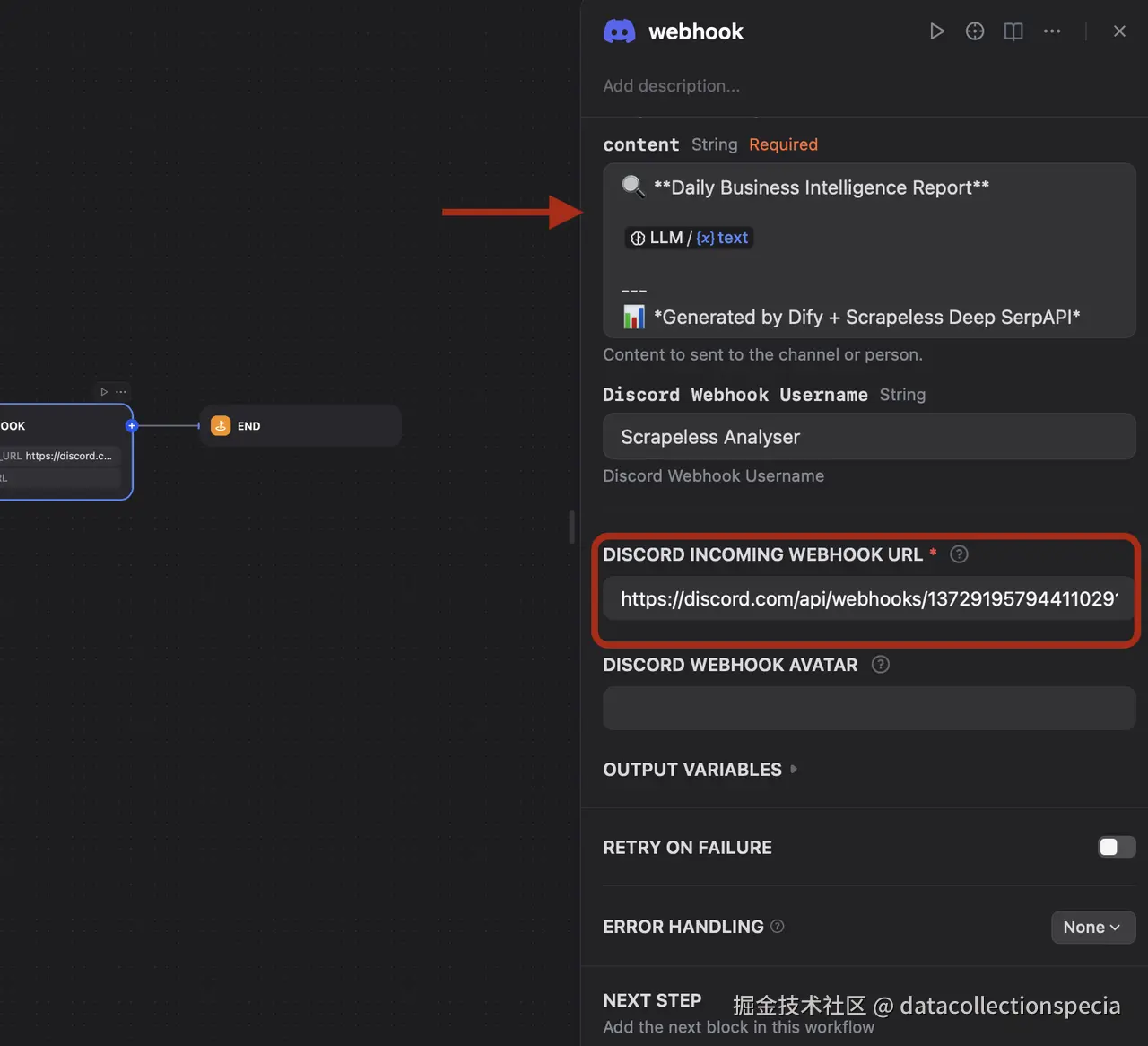Open the more options ellipsis in panel header
Image resolution: width=1148 pixels, height=1046 pixels.
(1052, 31)
